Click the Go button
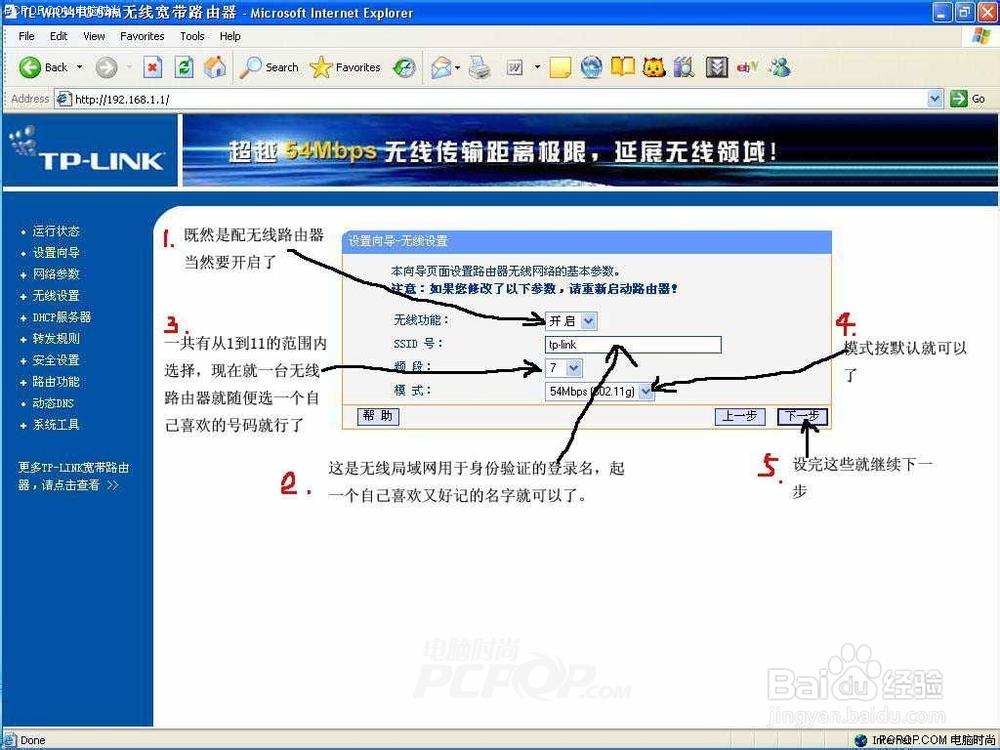Image resolution: width=1000 pixels, height=750 pixels. coord(968,99)
